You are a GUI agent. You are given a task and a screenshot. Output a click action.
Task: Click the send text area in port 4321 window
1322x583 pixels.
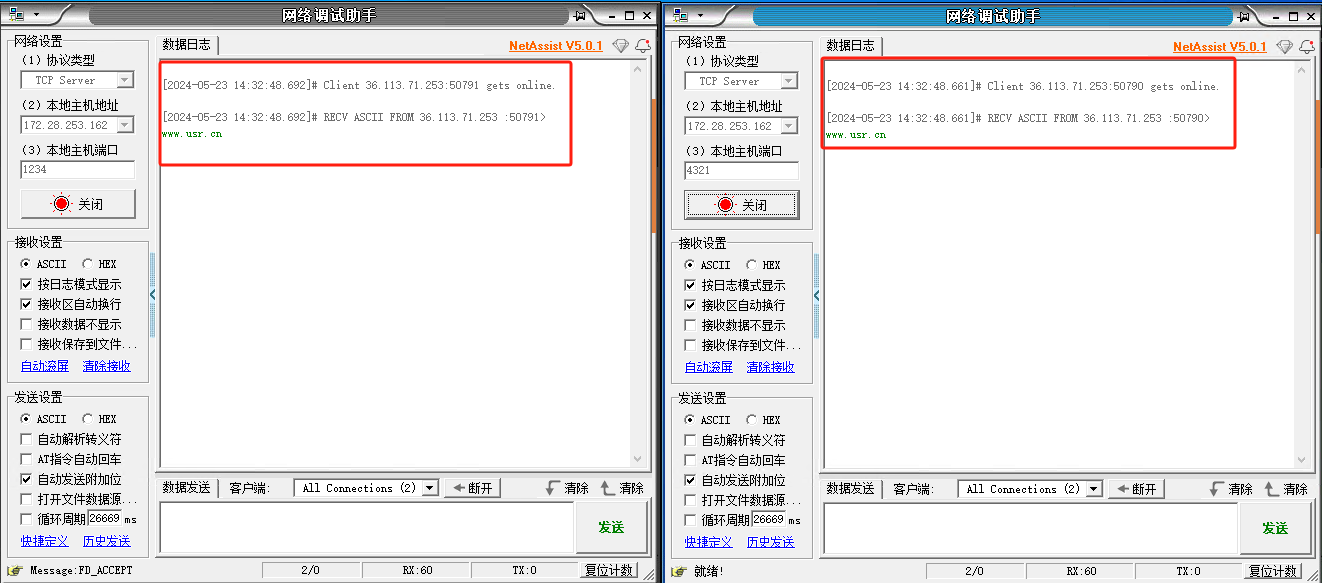coord(1030,528)
